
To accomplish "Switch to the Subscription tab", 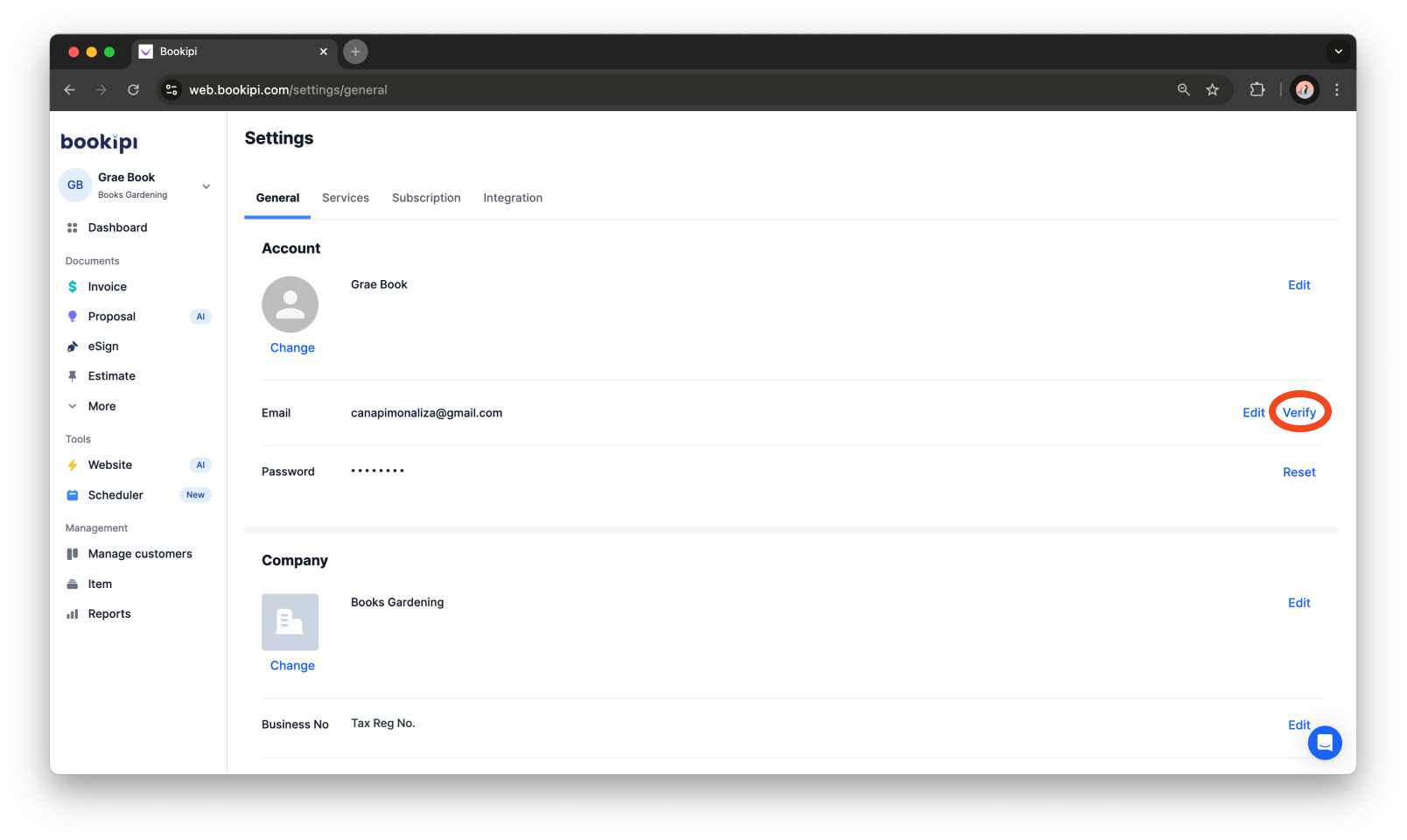I will [x=426, y=198].
